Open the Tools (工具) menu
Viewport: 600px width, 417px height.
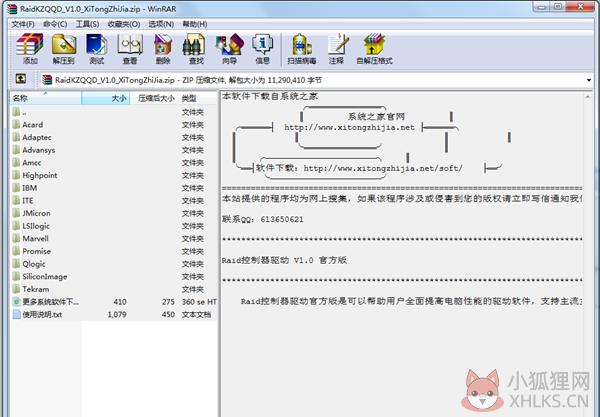(87, 24)
